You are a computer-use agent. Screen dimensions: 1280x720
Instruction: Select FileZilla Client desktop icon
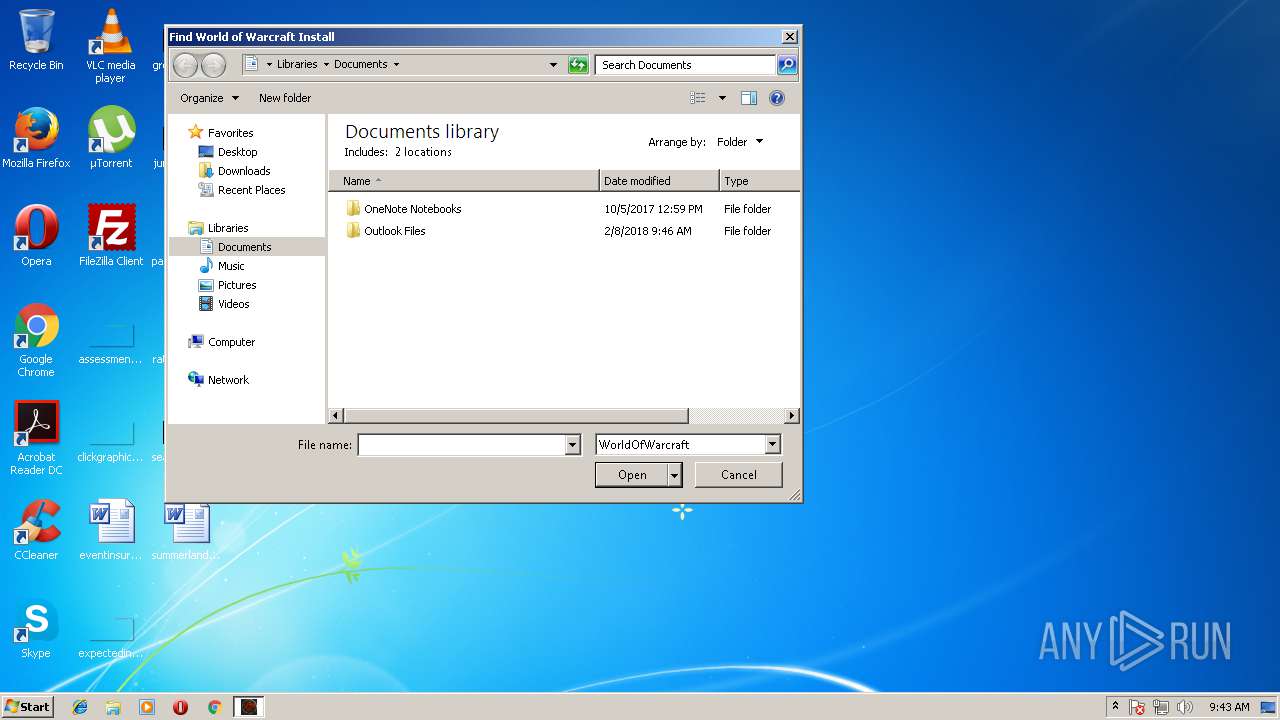click(x=111, y=236)
